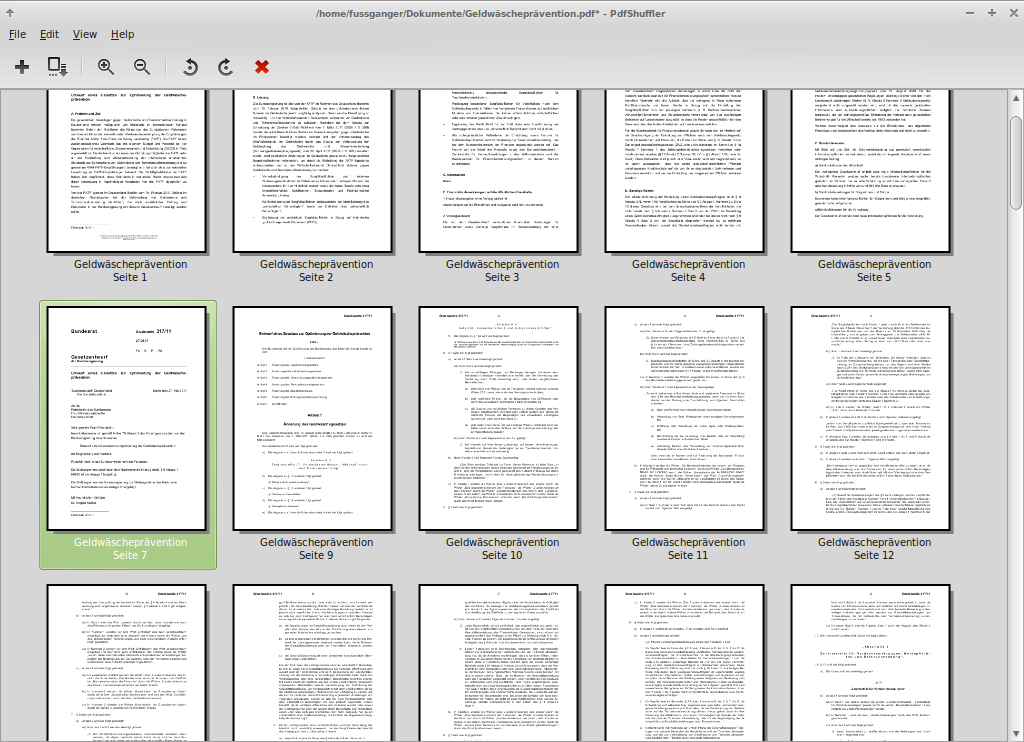1024x742 pixels.
Task: Click the scrollbar down arrow
Action: (1016, 733)
